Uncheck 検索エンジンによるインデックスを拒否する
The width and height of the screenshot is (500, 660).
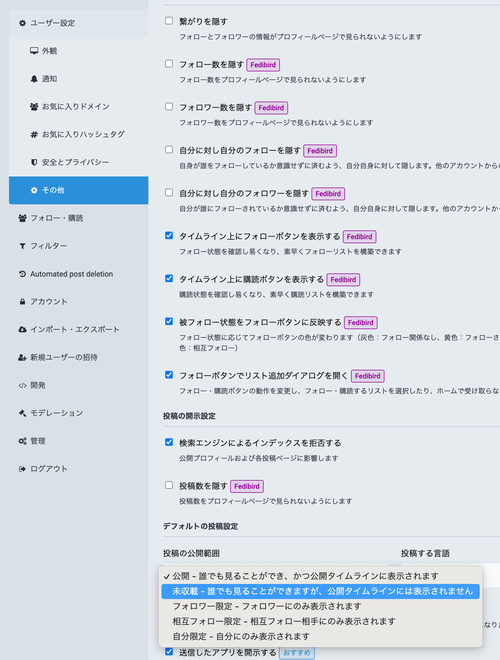169,442
